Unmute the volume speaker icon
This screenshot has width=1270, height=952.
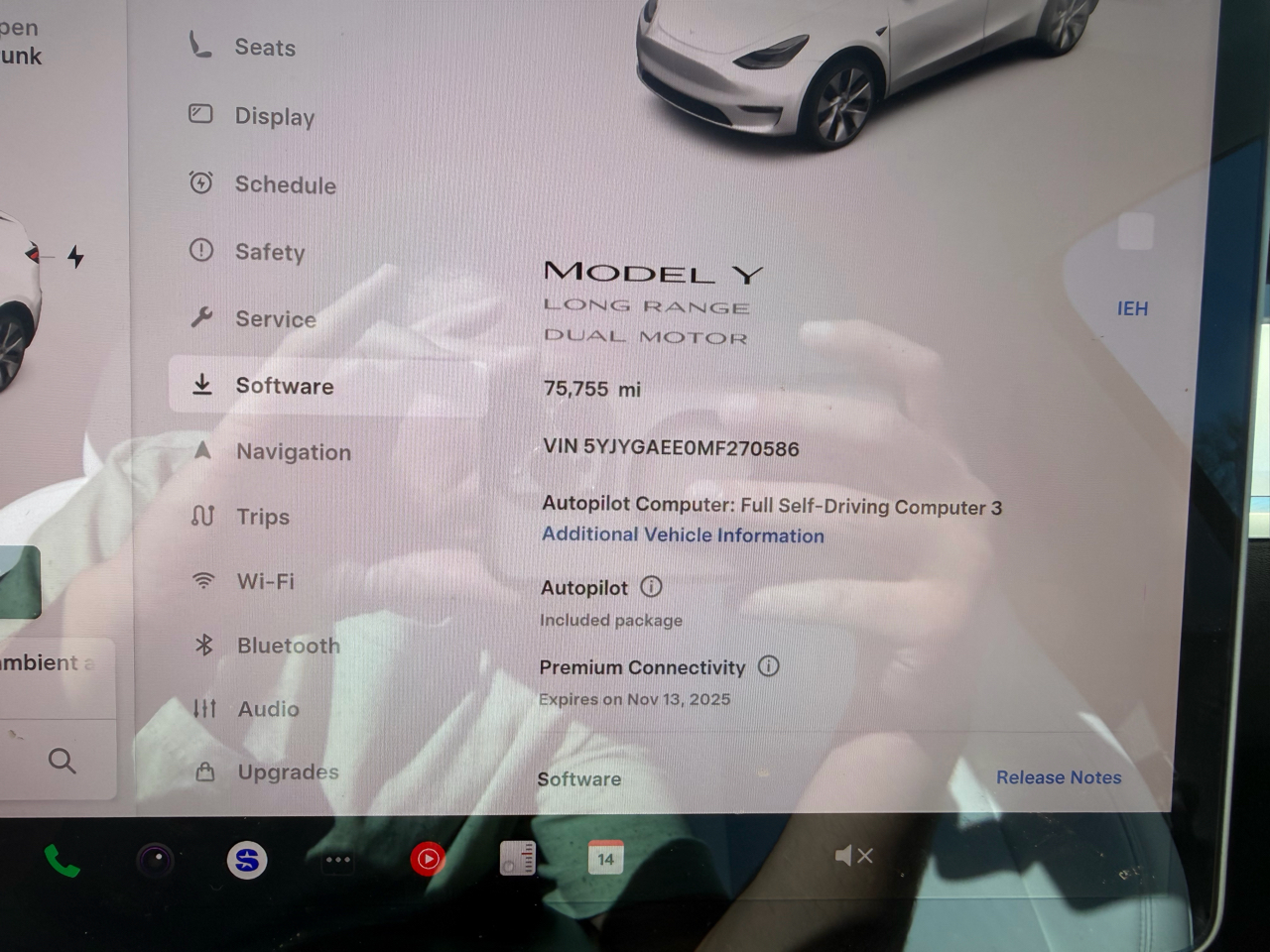[x=852, y=856]
